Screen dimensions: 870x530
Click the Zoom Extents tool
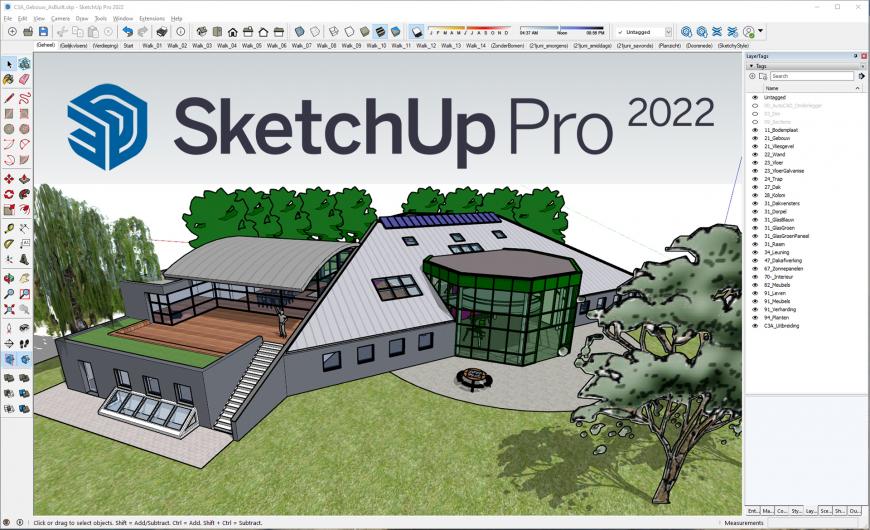point(9,309)
